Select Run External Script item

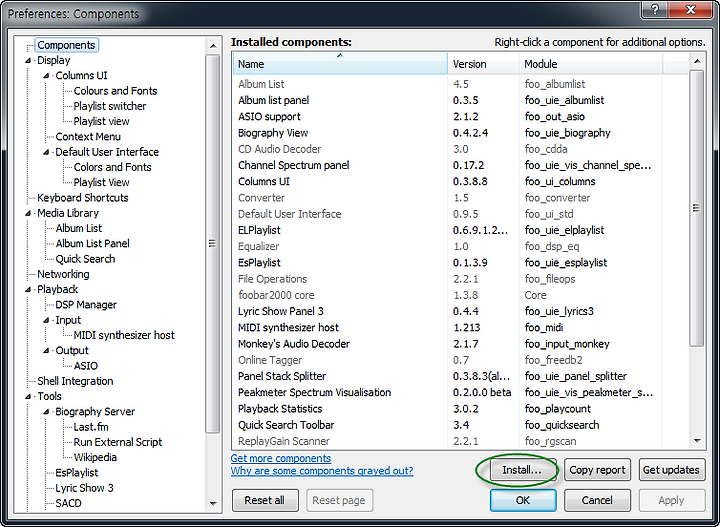pyautogui.click(x=118, y=442)
